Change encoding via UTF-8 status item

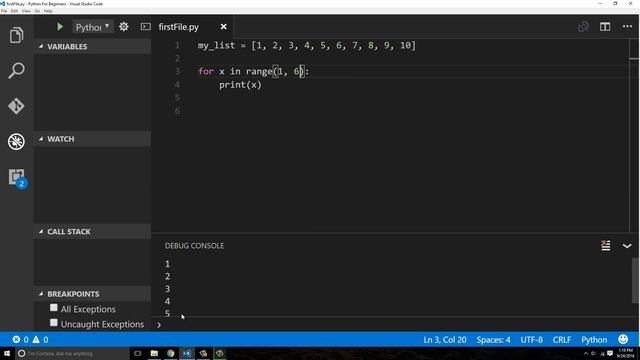531,340
